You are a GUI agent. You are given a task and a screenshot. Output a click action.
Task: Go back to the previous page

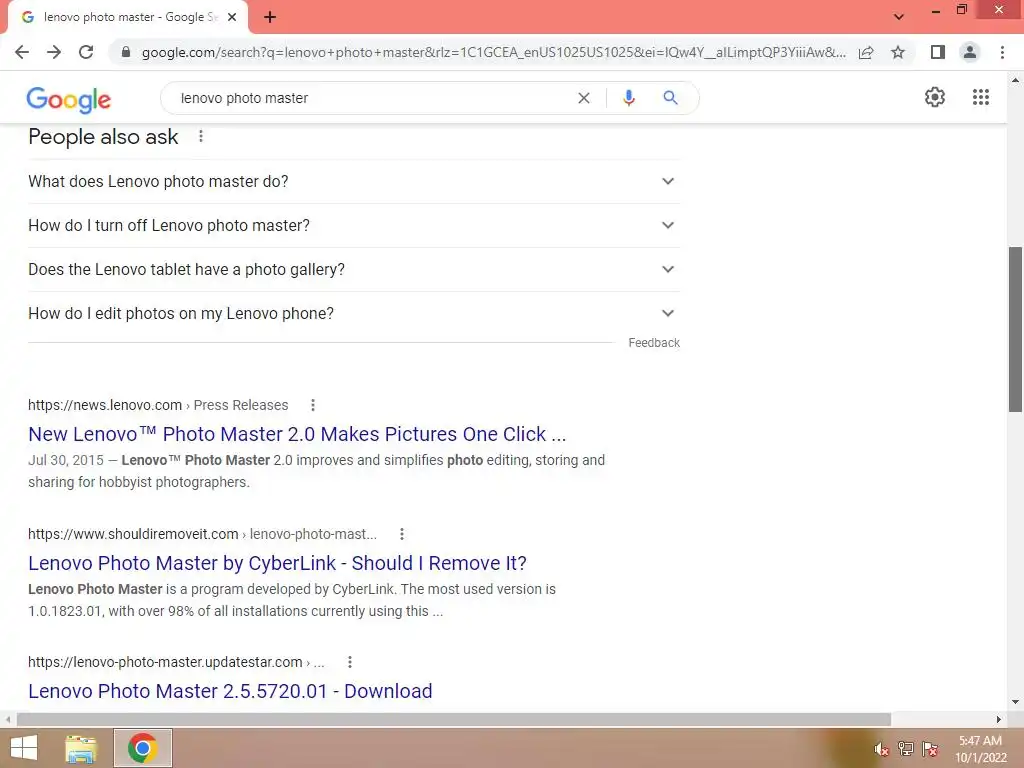[x=22, y=52]
